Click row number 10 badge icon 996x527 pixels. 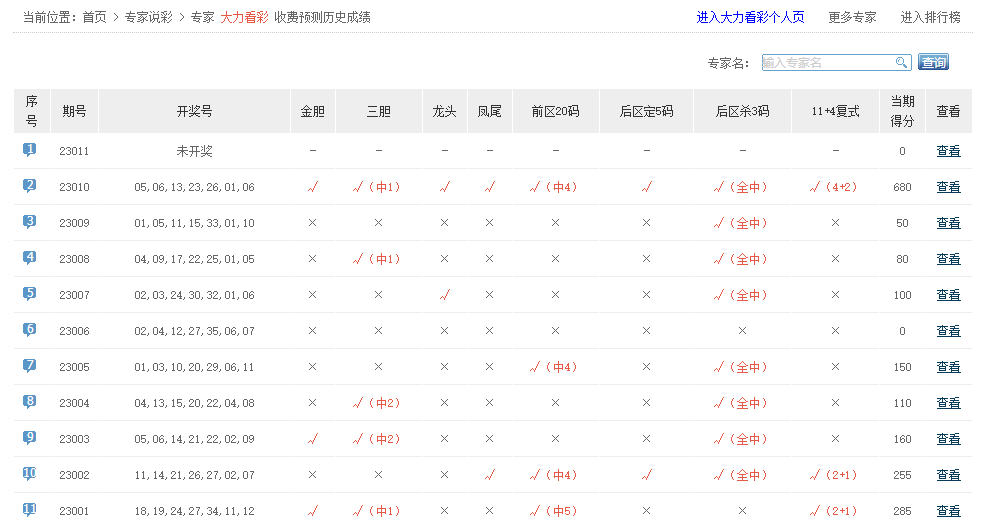(x=30, y=474)
